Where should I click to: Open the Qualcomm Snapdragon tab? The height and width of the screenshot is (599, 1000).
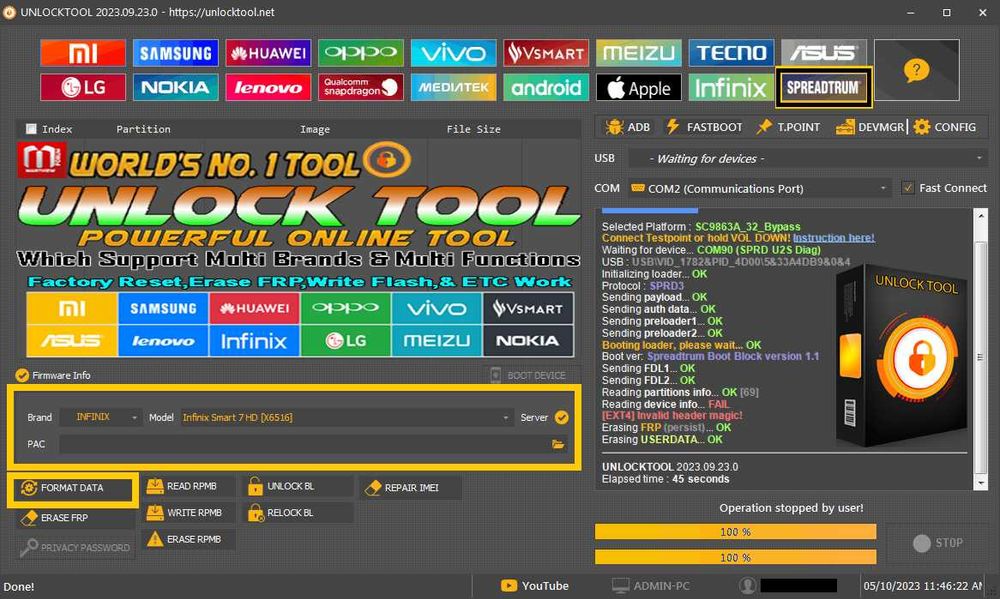(x=360, y=87)
